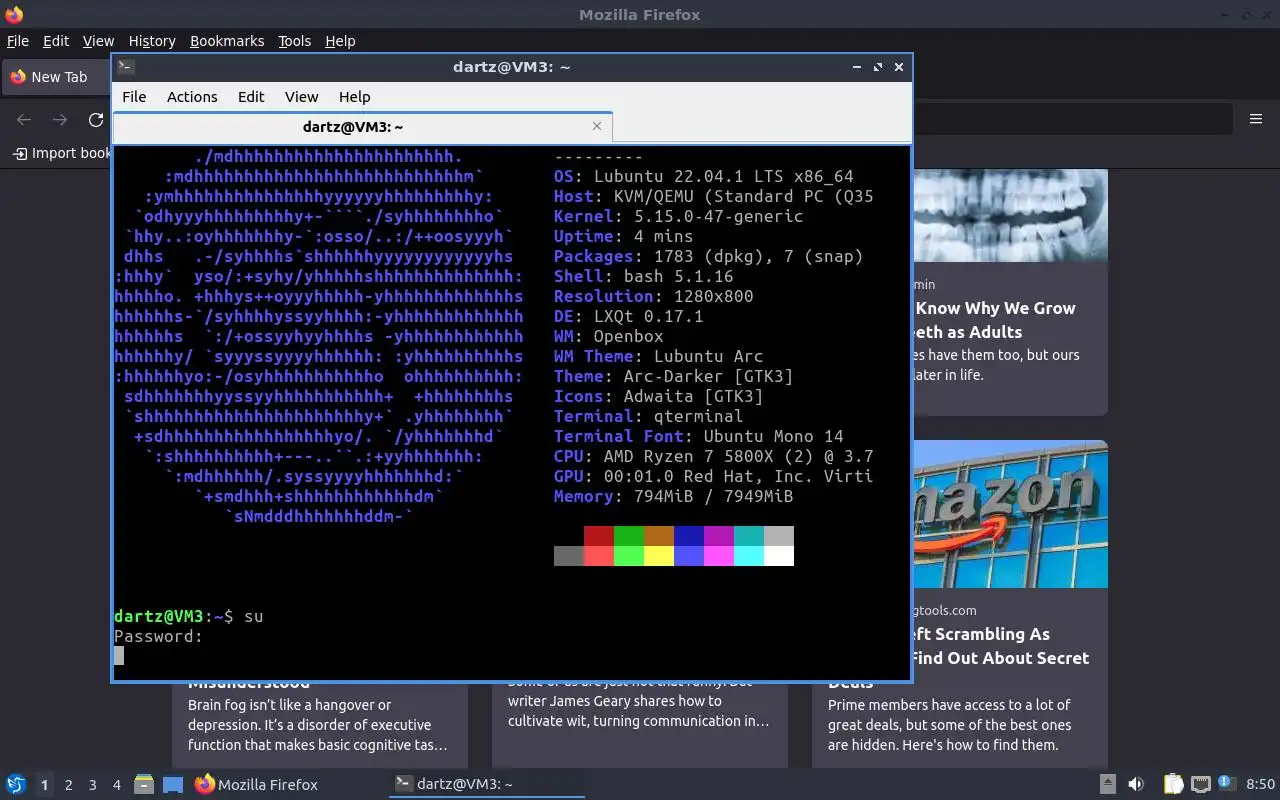Screen dimensions: 1280x800
Task: Switch to virtual desktop 2
Action: click(x=69, y=785)
